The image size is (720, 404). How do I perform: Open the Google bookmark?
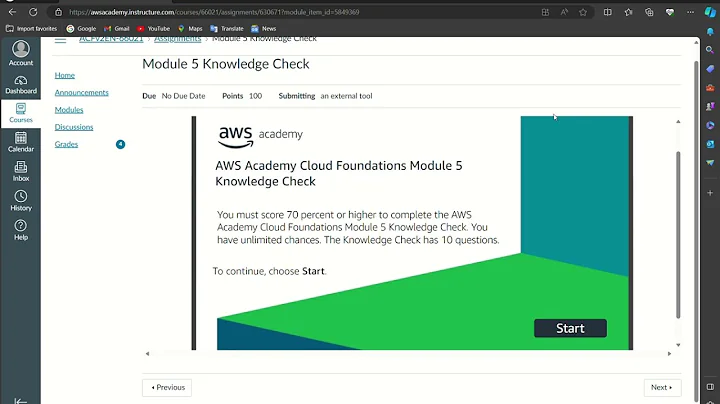click(x=81, y=28)
